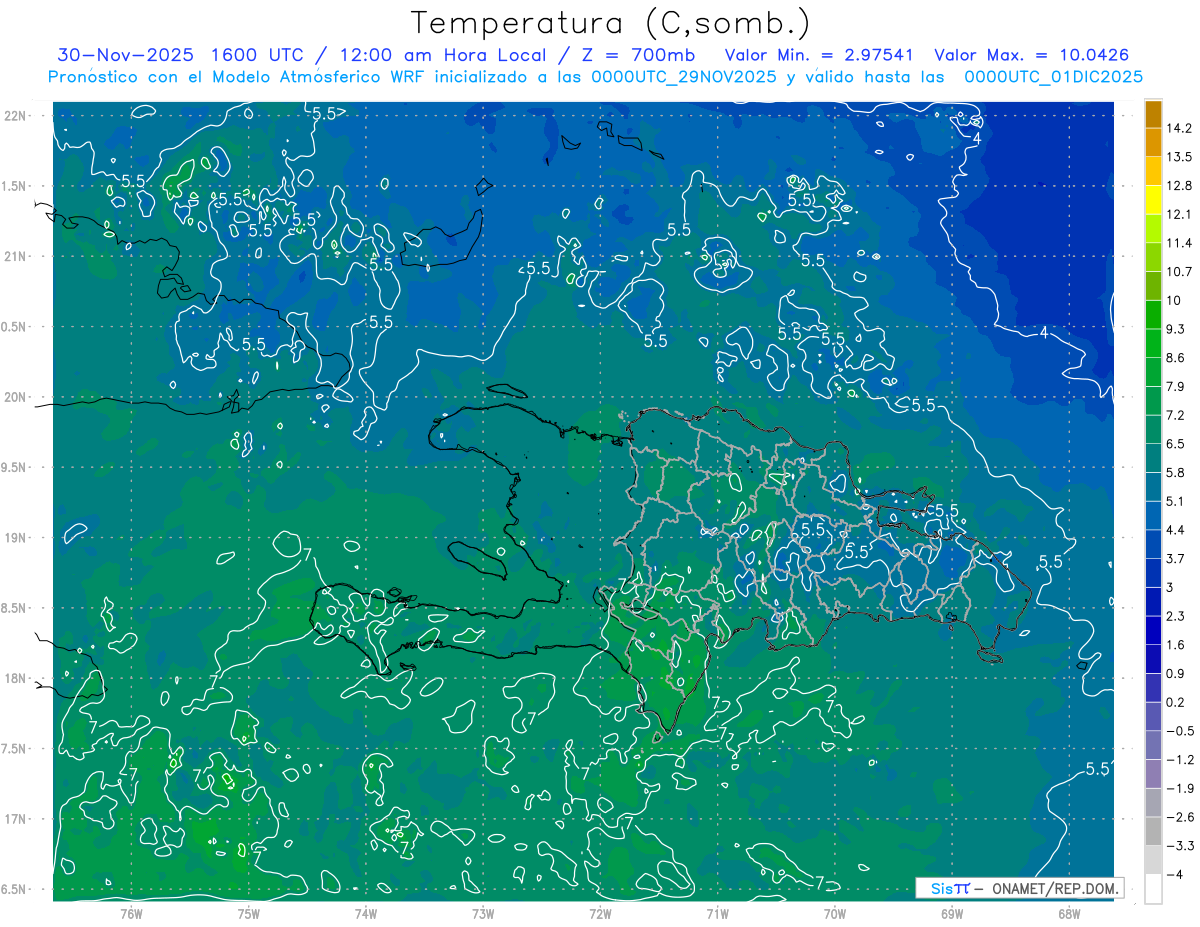The width and height of the screenshot is (1200, 927).
Task: Click the '22N' latitude axis label
Action: click(15, 116)
